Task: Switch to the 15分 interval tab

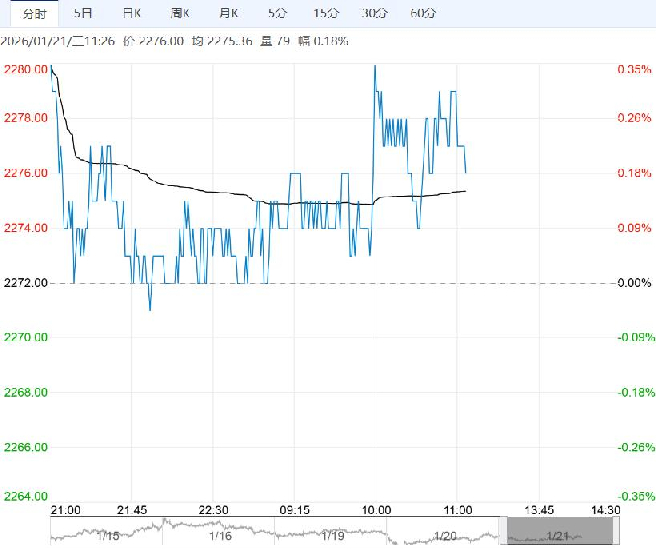Action: [x=326, y=13]
